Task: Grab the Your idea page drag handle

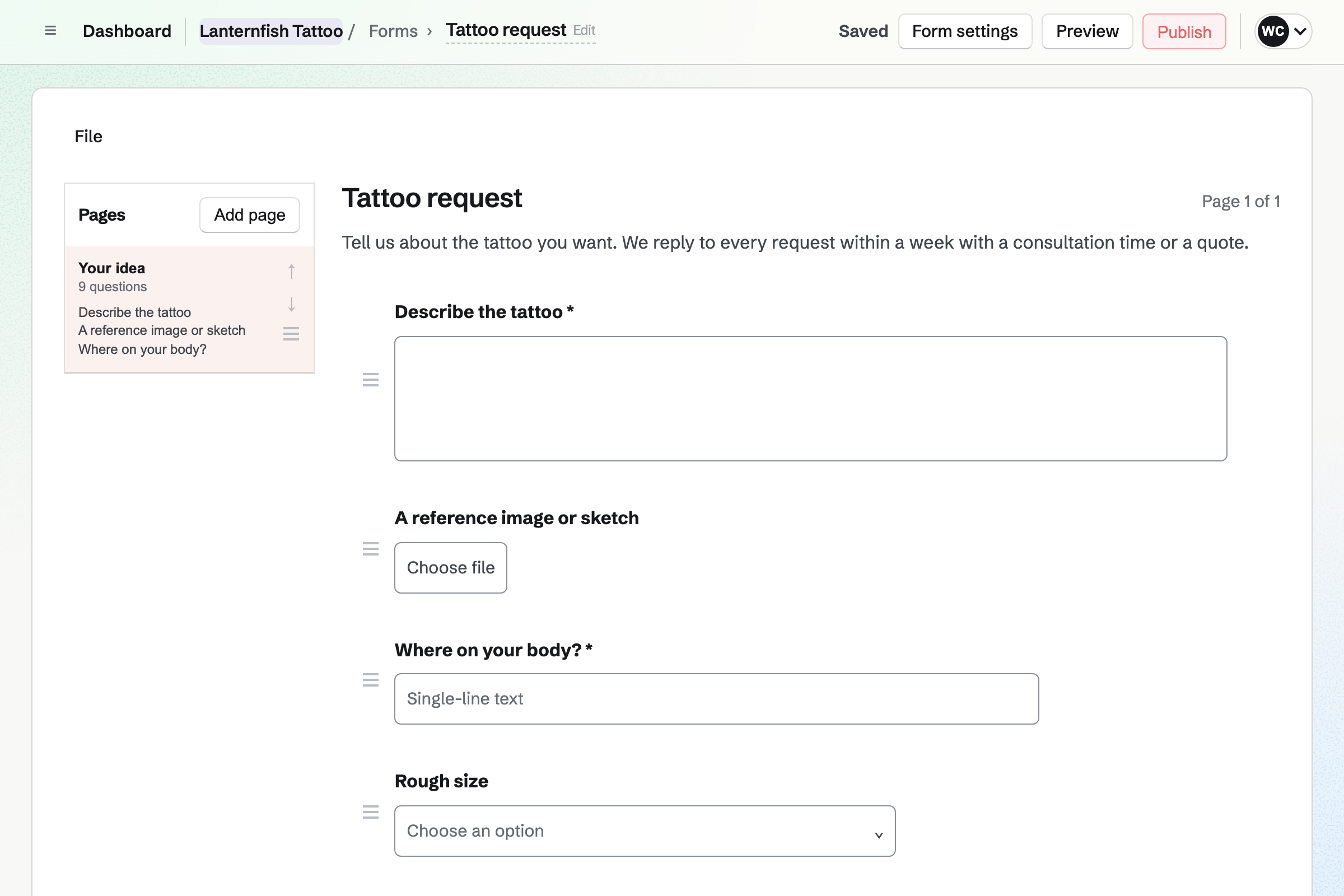Action: point(291,334)
